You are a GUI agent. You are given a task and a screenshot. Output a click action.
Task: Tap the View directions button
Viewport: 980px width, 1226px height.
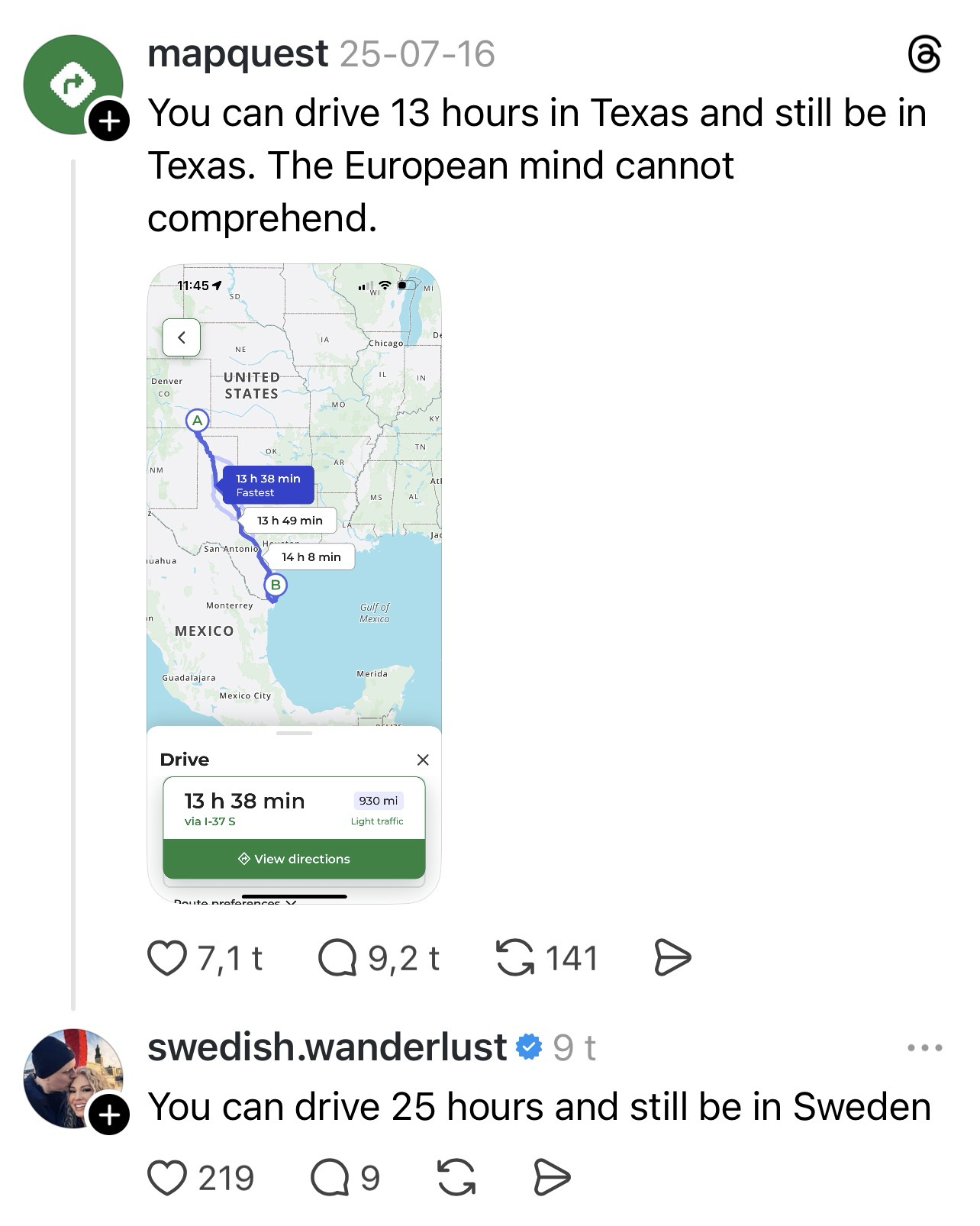(294, 859)
